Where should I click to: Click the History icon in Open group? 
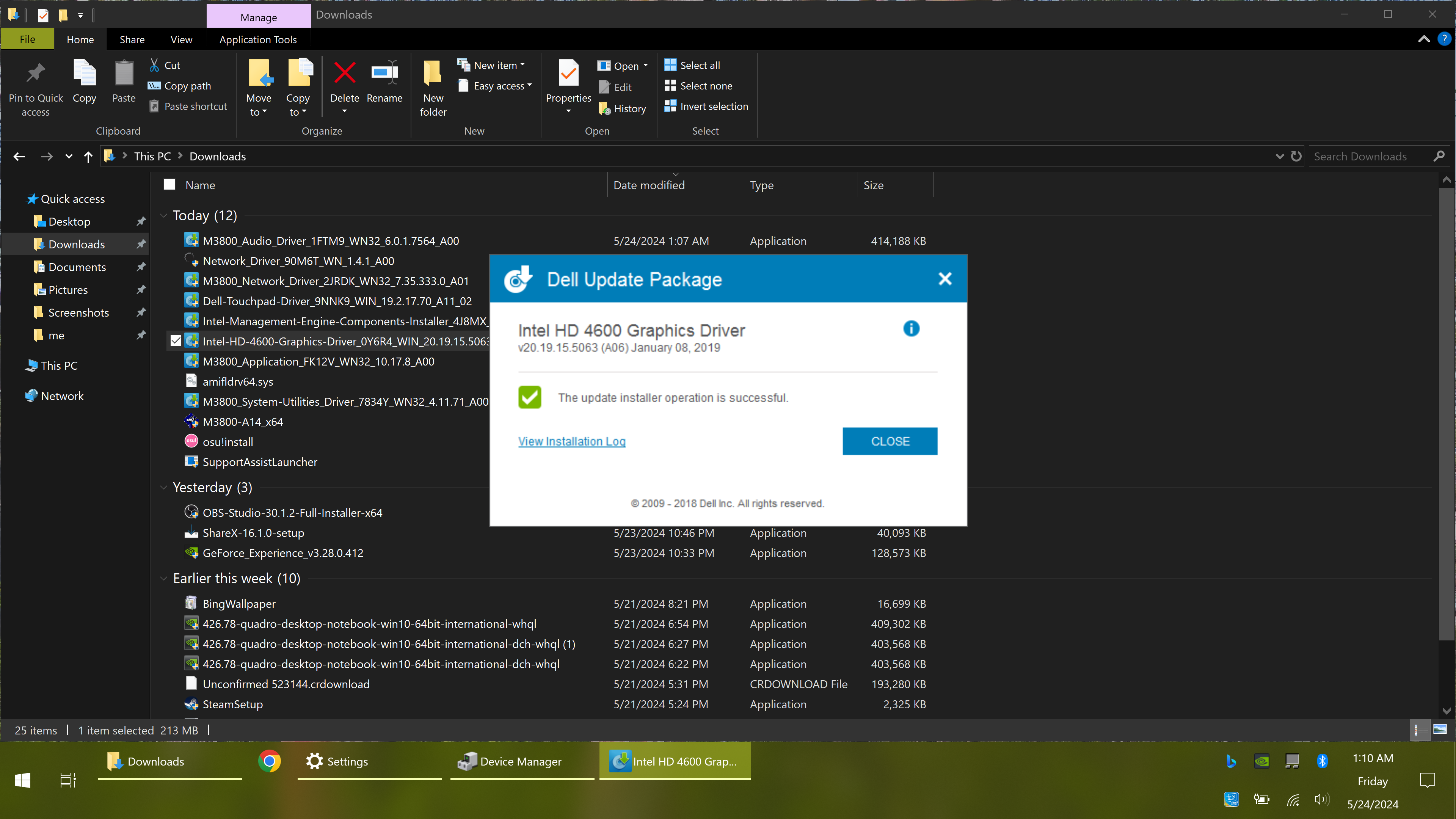pyautogui.click(x=605, y=108)
